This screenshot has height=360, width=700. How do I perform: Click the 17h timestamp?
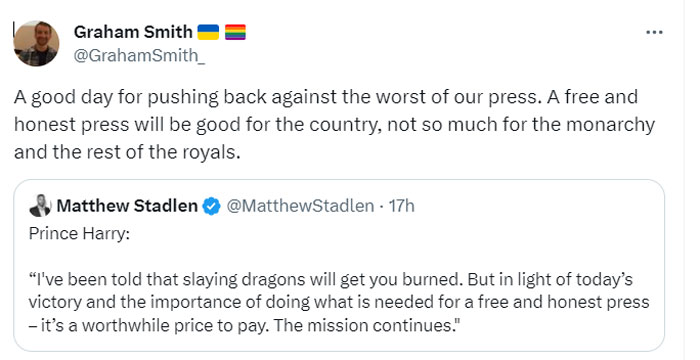tap(401, 206)
